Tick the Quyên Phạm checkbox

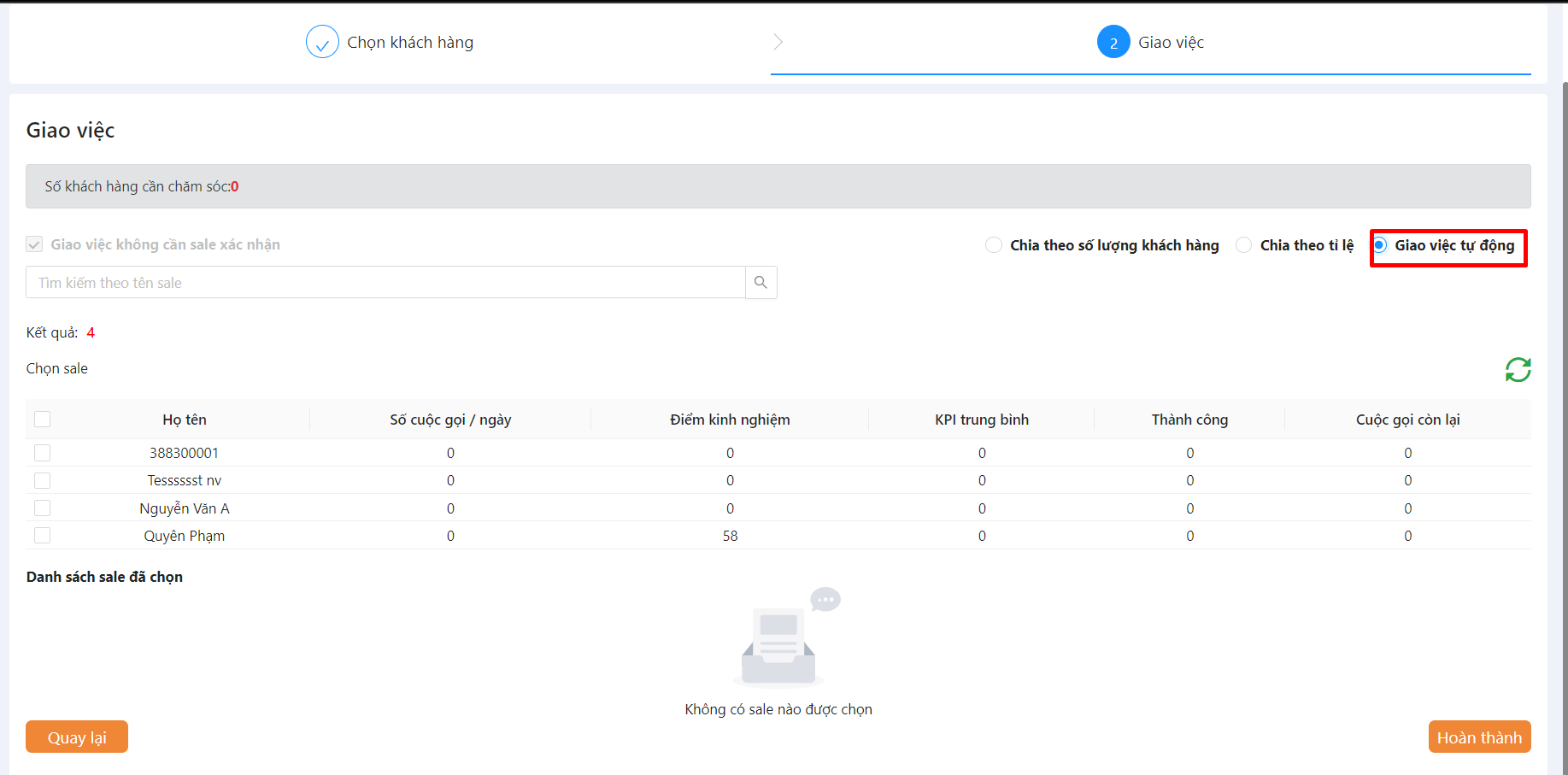[43, 536]
